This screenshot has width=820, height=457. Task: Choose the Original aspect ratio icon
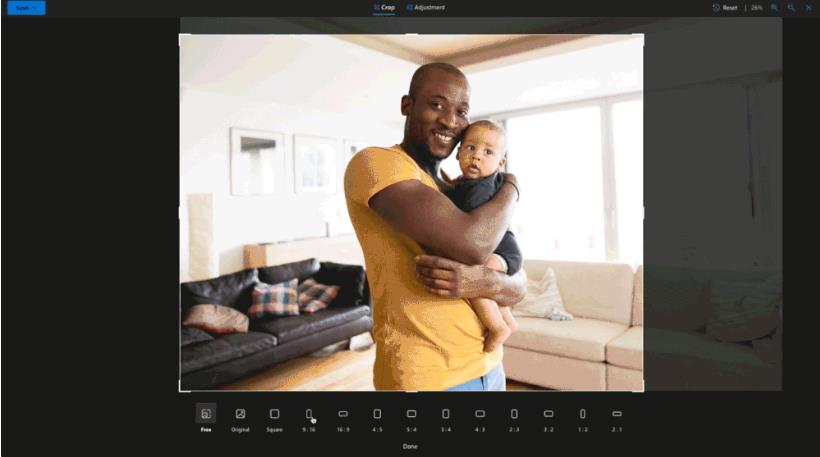(x=240, y=414)
